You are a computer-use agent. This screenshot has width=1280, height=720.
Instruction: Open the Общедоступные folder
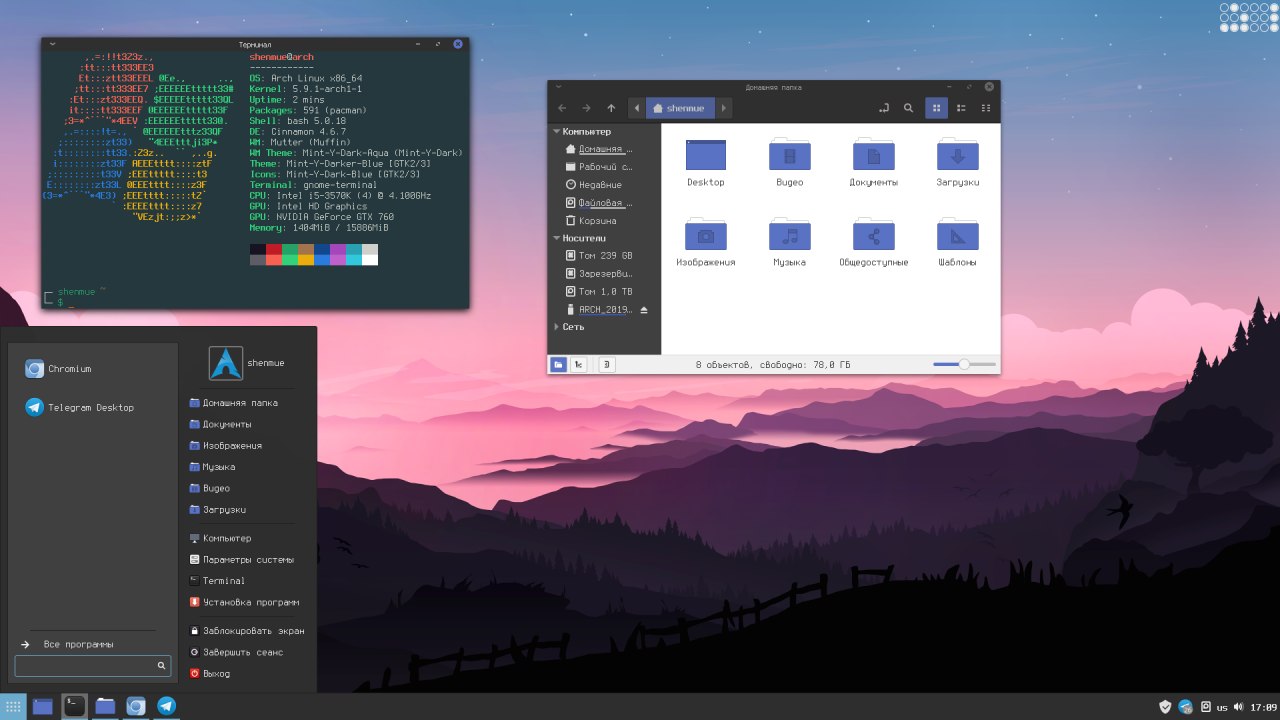(874, 242)
